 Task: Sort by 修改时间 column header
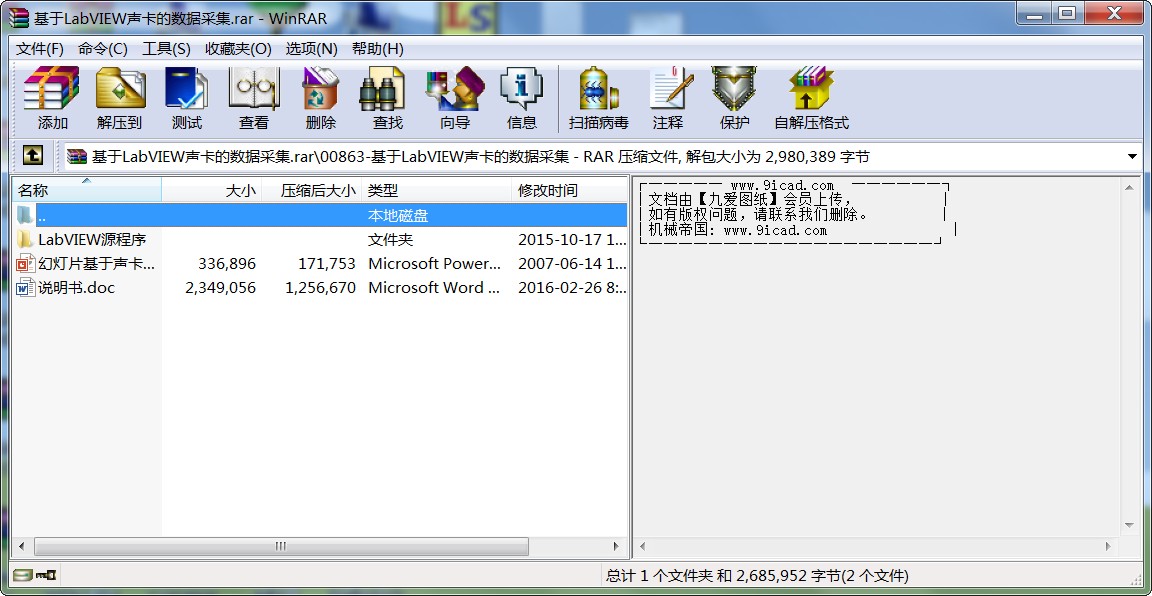coord(568,190)
